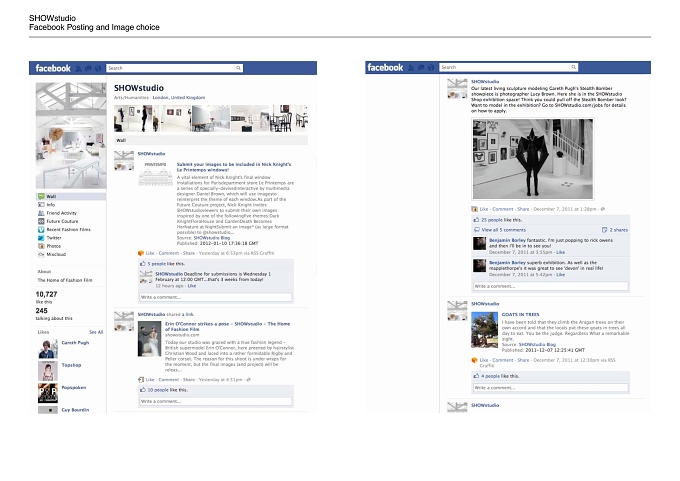
Task: Open the Info section in sidebar
Action: [51, 205]
